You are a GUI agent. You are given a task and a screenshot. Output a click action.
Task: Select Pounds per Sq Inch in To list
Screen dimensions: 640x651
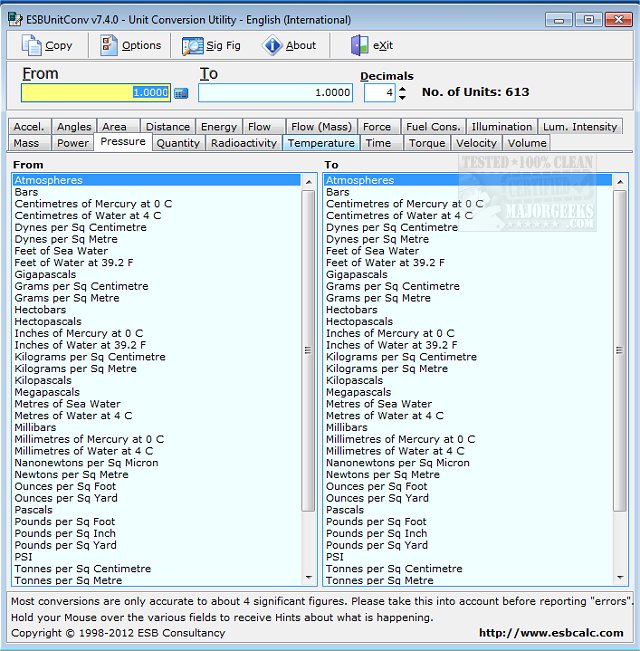click(467, 533)
